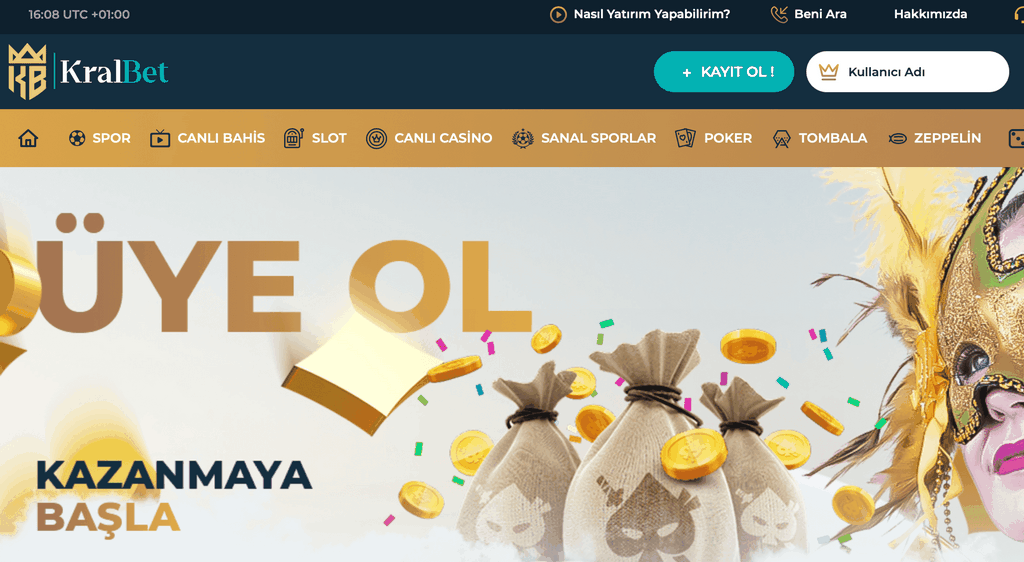Click the home icon in navigation bar

tap(28, 138)
